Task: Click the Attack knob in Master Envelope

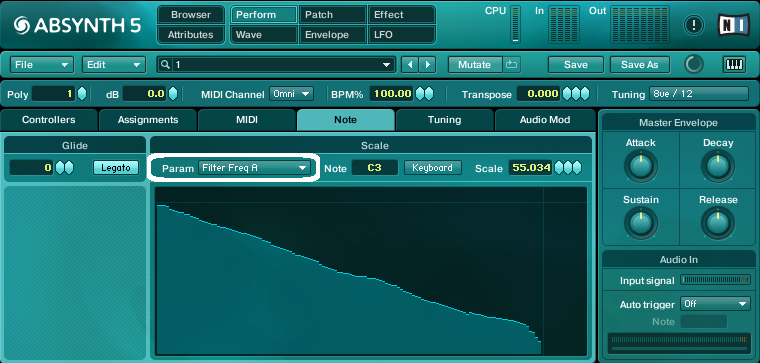Action: click(640, 166)
